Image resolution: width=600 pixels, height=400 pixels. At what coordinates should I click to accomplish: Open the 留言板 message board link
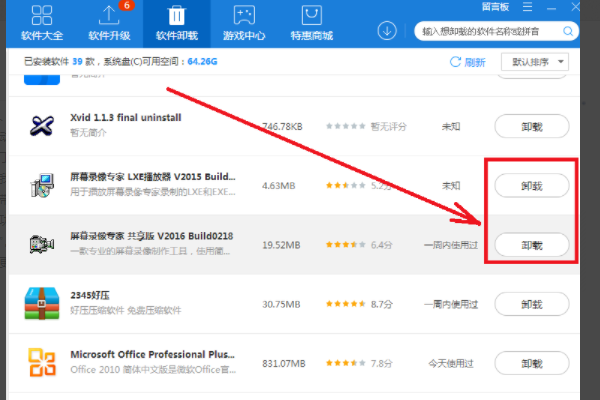495,7
